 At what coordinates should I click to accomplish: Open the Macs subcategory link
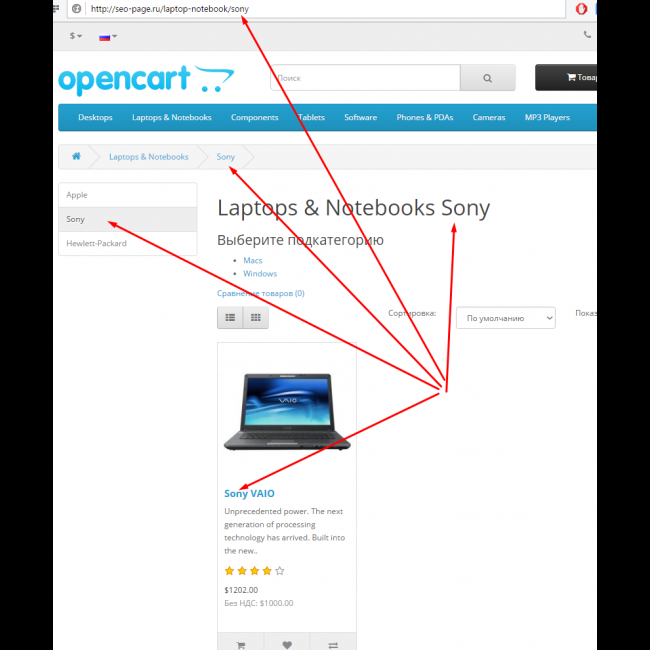tap(252, 260)
